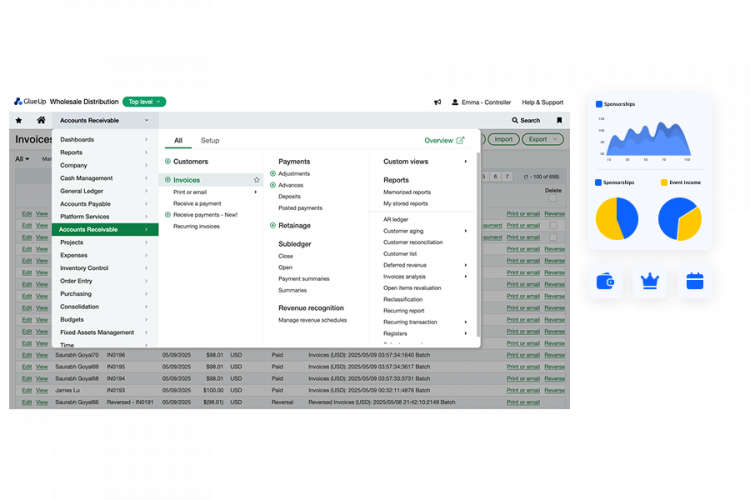Tick the checkbox under the Delete column header
The image size is (750, 500).
click(x=553, y=198)
